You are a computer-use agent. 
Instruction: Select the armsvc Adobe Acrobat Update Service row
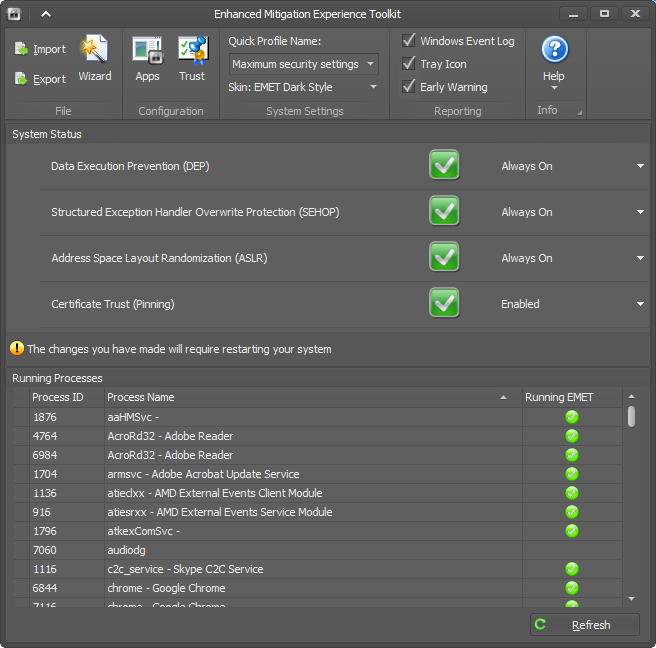318,474
